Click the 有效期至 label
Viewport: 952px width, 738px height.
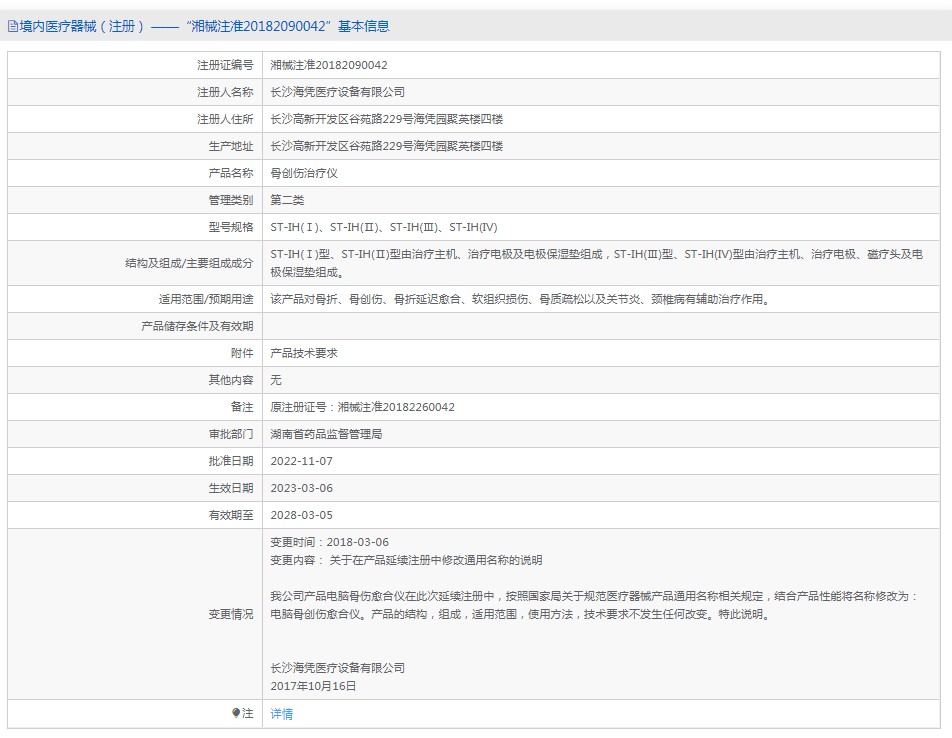[231, 515]
